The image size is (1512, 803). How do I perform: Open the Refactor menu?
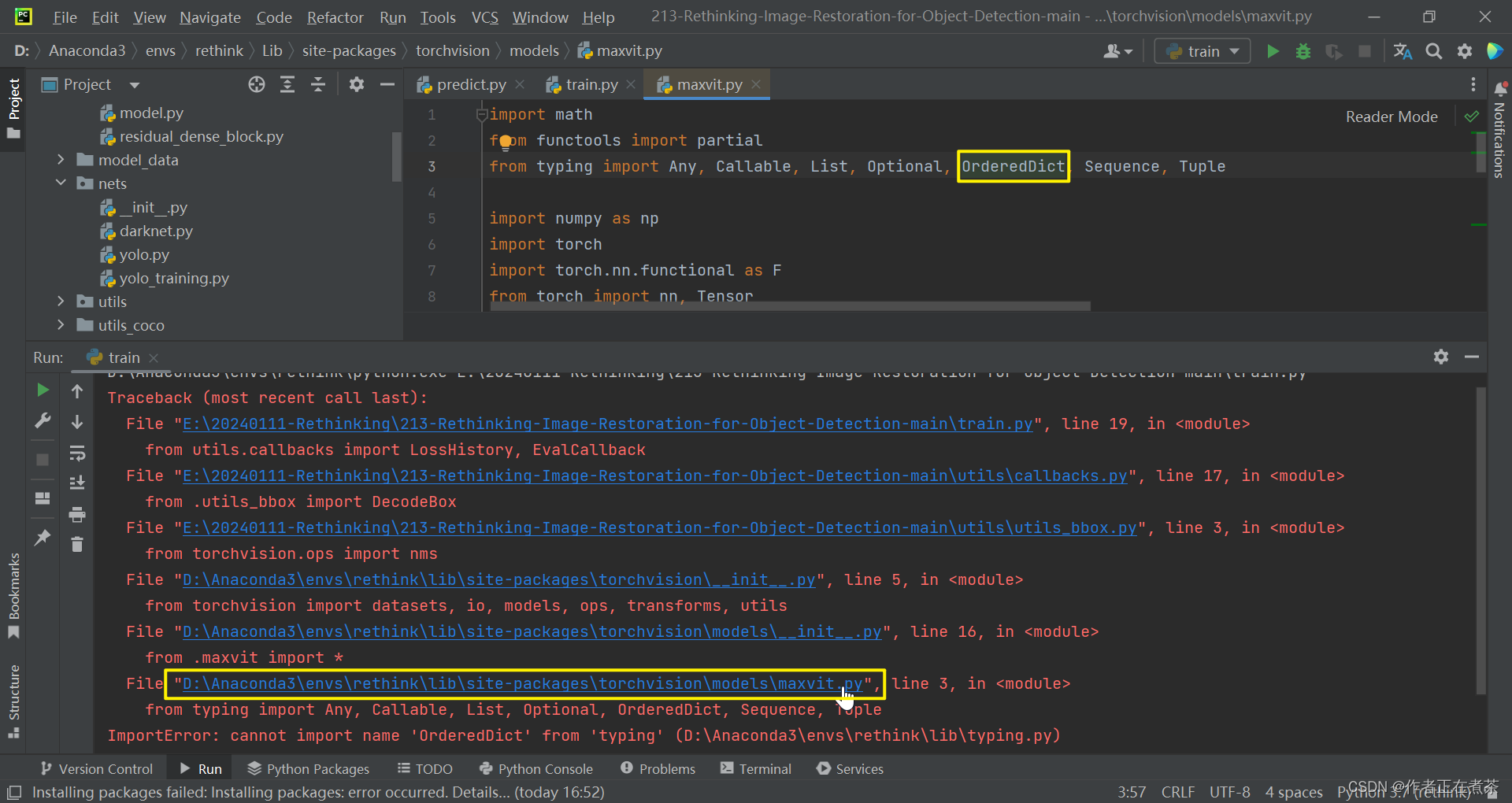(334, 17)
